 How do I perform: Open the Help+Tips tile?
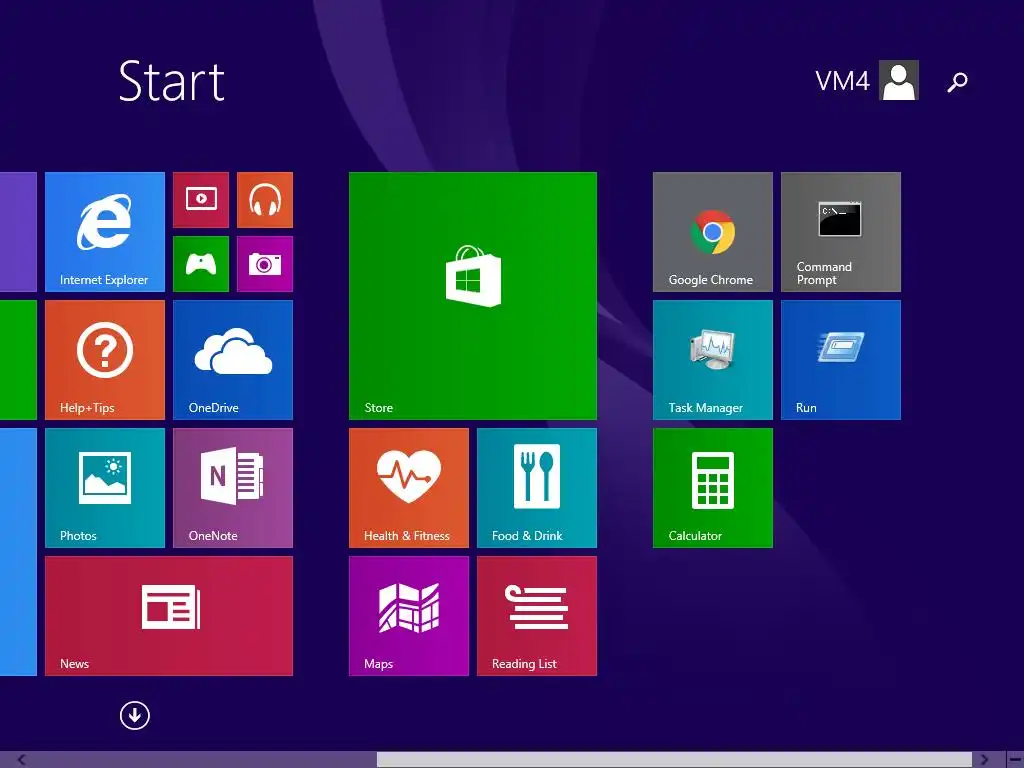[x=104, y=360]
